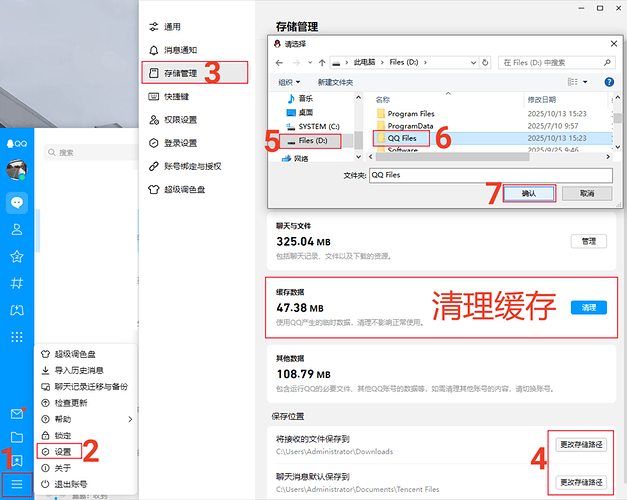The width and height of the screenshot is (627, 500).
Task: Expand the 帮助 submenu arrow
Action: tap(130, 419)
